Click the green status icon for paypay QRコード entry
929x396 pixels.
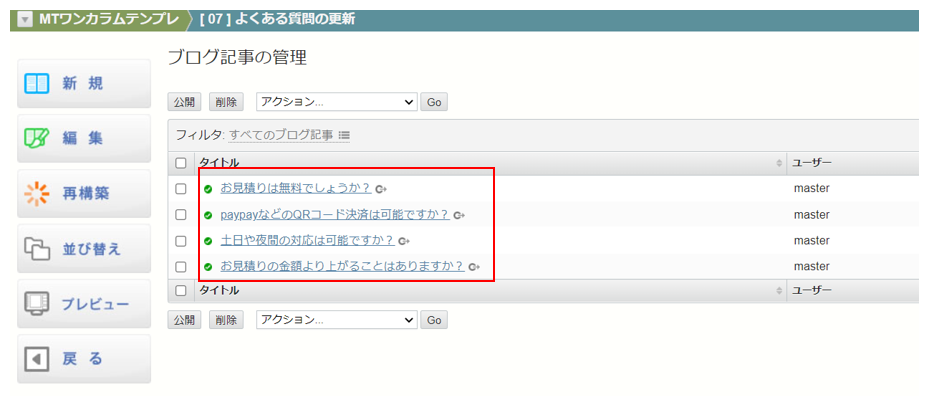coord(208,215)
